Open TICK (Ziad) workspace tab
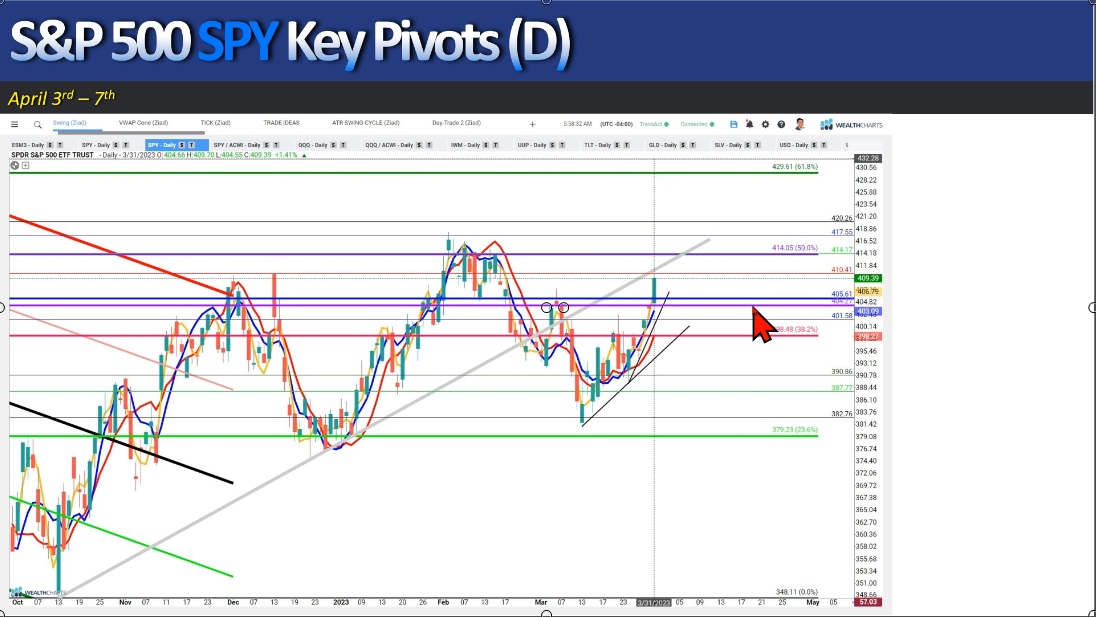This screenshot has height=617, width=1096. tap(215, 123)
